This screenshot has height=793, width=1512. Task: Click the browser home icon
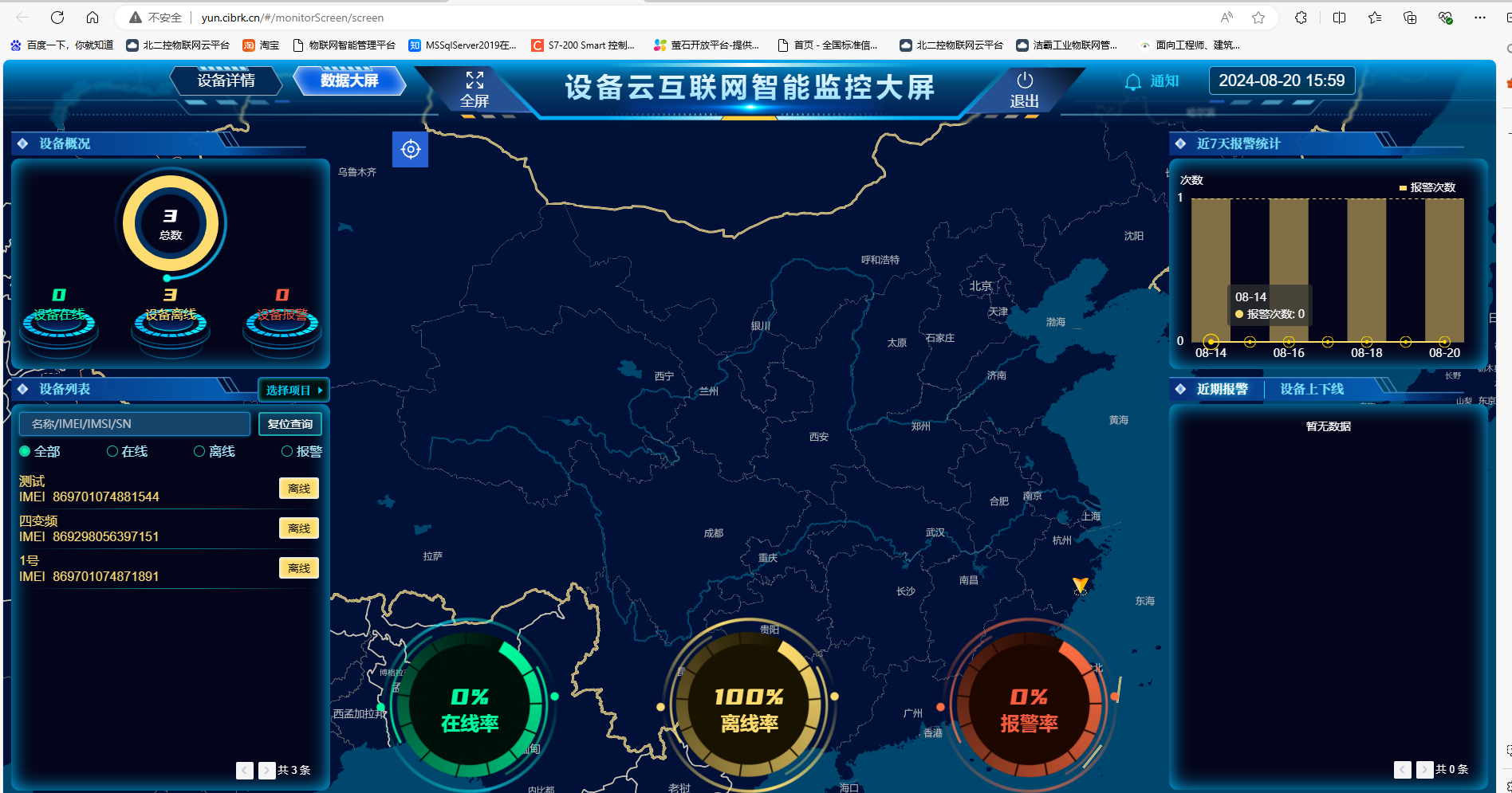point(93,18)
